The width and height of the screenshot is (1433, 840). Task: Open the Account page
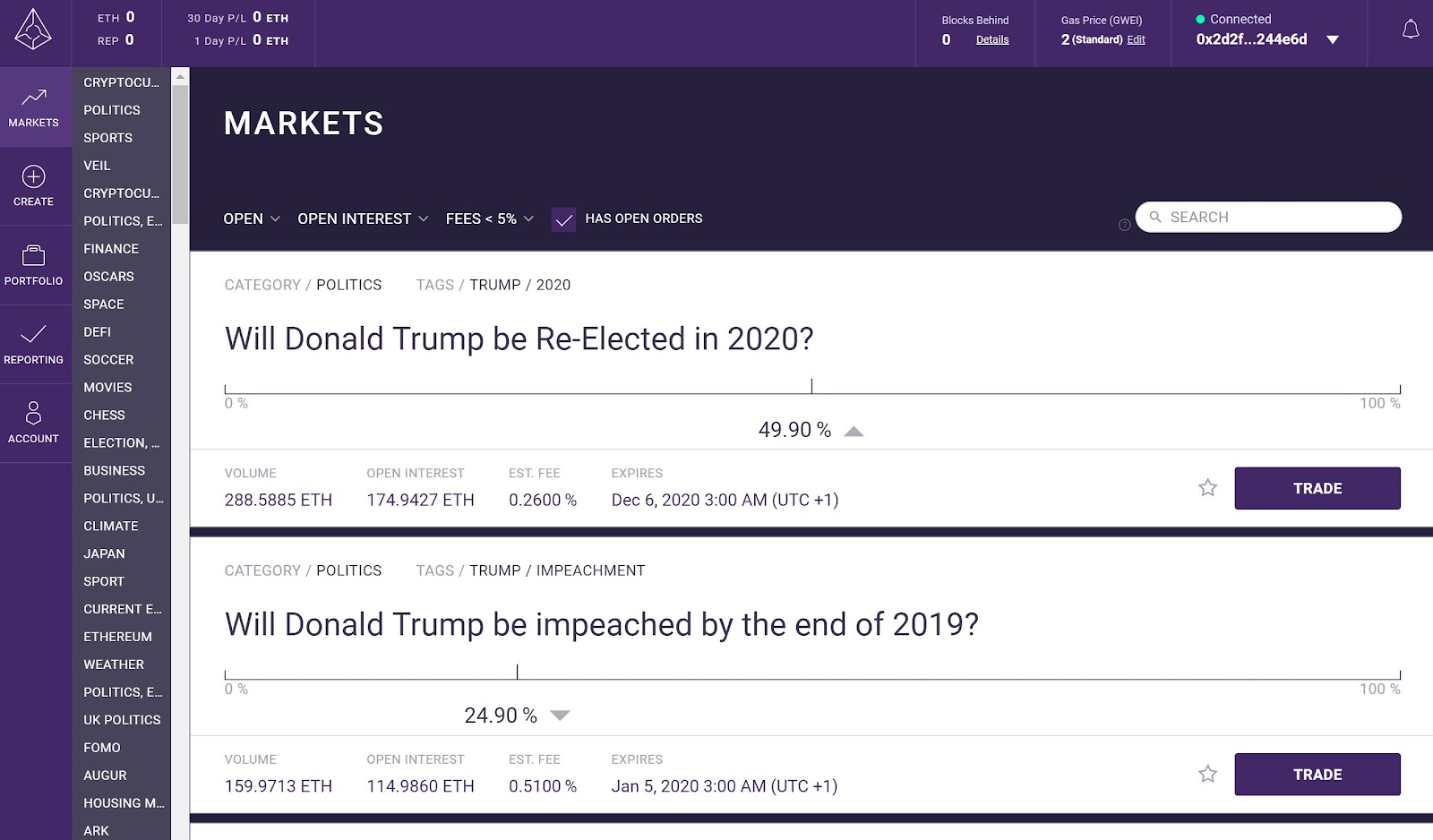coord(34,423)
